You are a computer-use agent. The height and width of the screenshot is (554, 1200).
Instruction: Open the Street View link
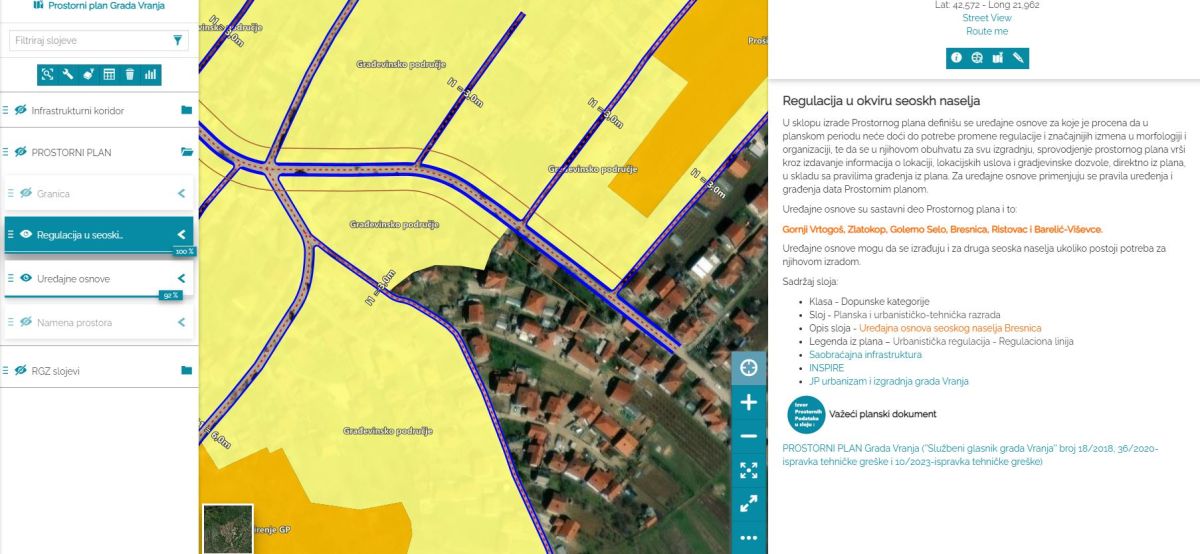click(986, 18)
